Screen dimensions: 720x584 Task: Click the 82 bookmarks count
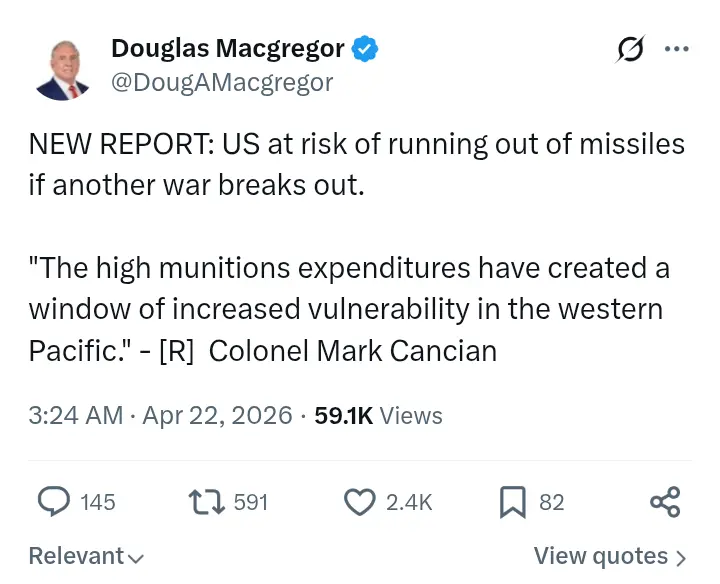pos(552,502)
